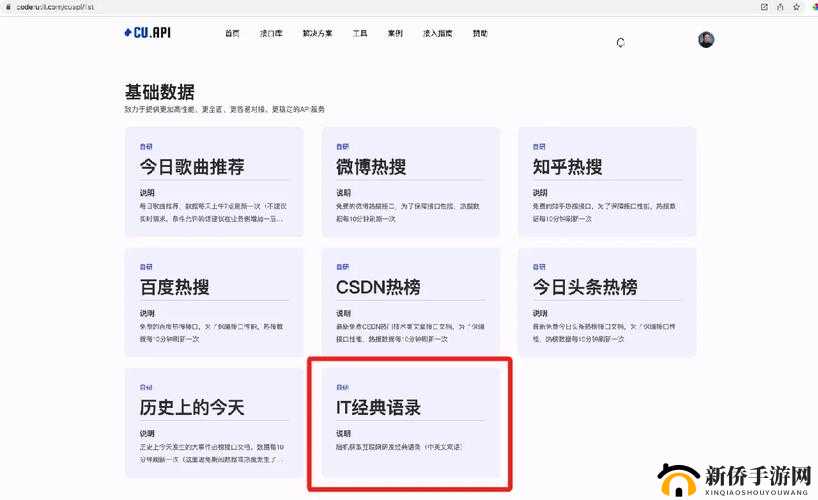Open the 今日头条热榜 API card
Image resolution: width=818 pixels, height=500 pixels.
[607, 302]
